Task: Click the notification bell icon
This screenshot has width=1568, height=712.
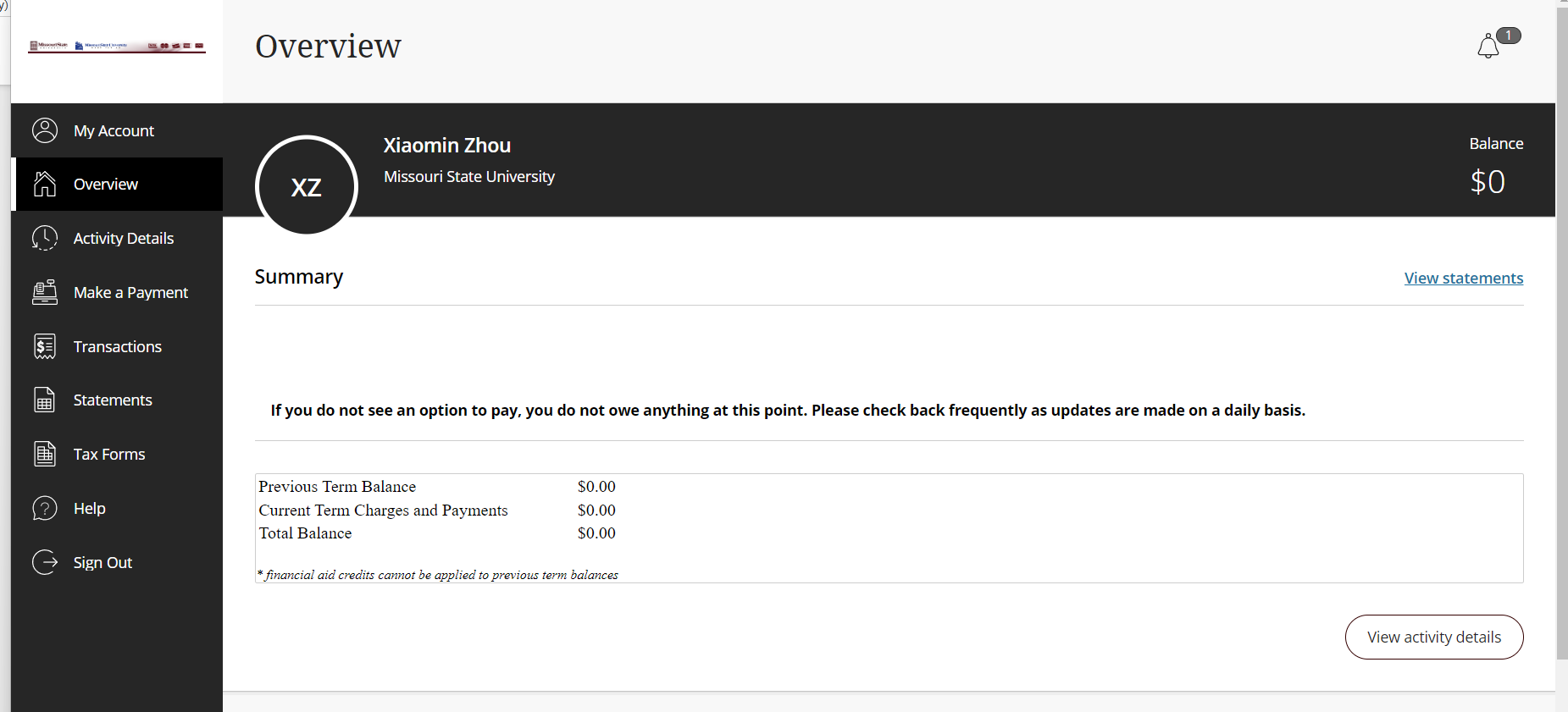Action: pos(1488,47)
